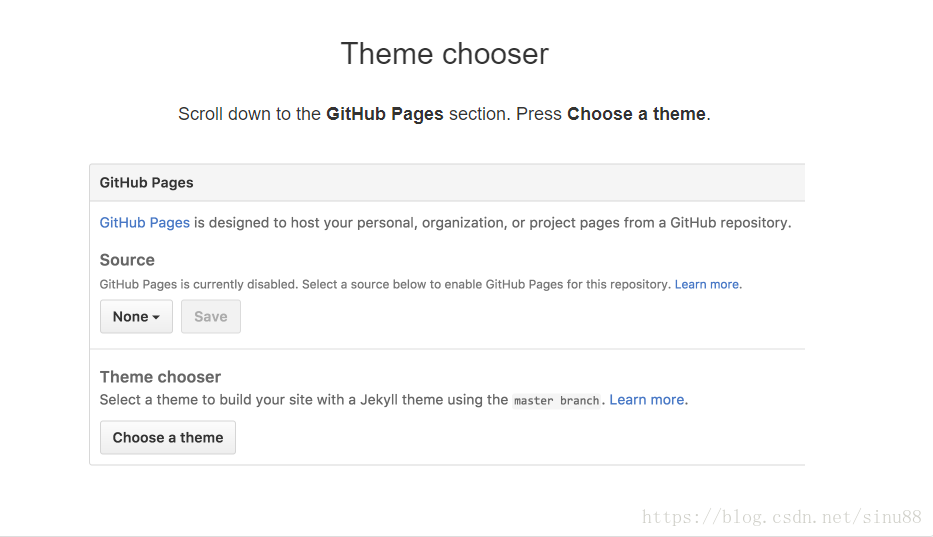Screen dimensions: 933x537
Task: Click the Source heading
Action: pyautogui.click(x=127, y=260)
